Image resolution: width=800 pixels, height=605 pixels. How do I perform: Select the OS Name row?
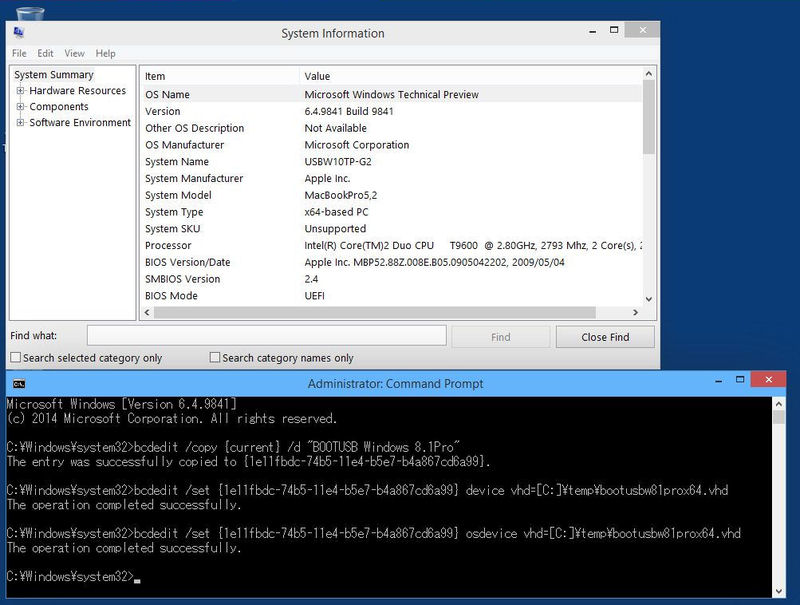coord(391,94)
